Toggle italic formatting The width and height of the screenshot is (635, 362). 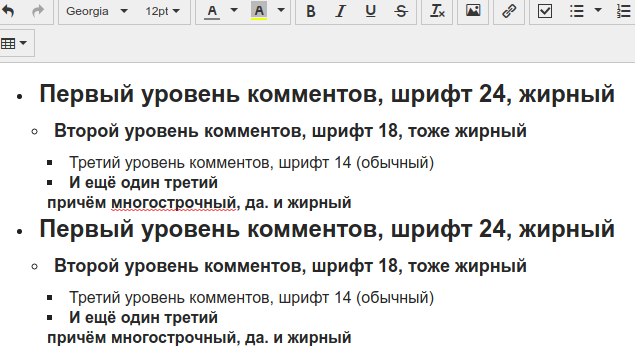click(341, 11)
